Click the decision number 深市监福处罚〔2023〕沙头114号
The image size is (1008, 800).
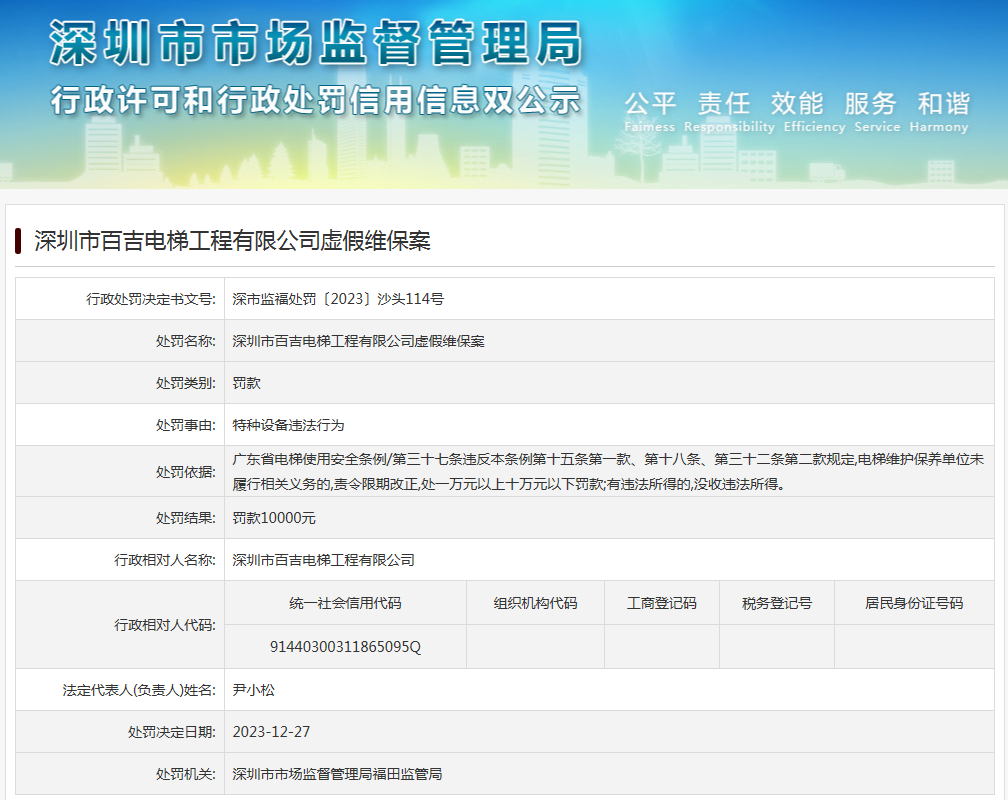click(338, 299)
